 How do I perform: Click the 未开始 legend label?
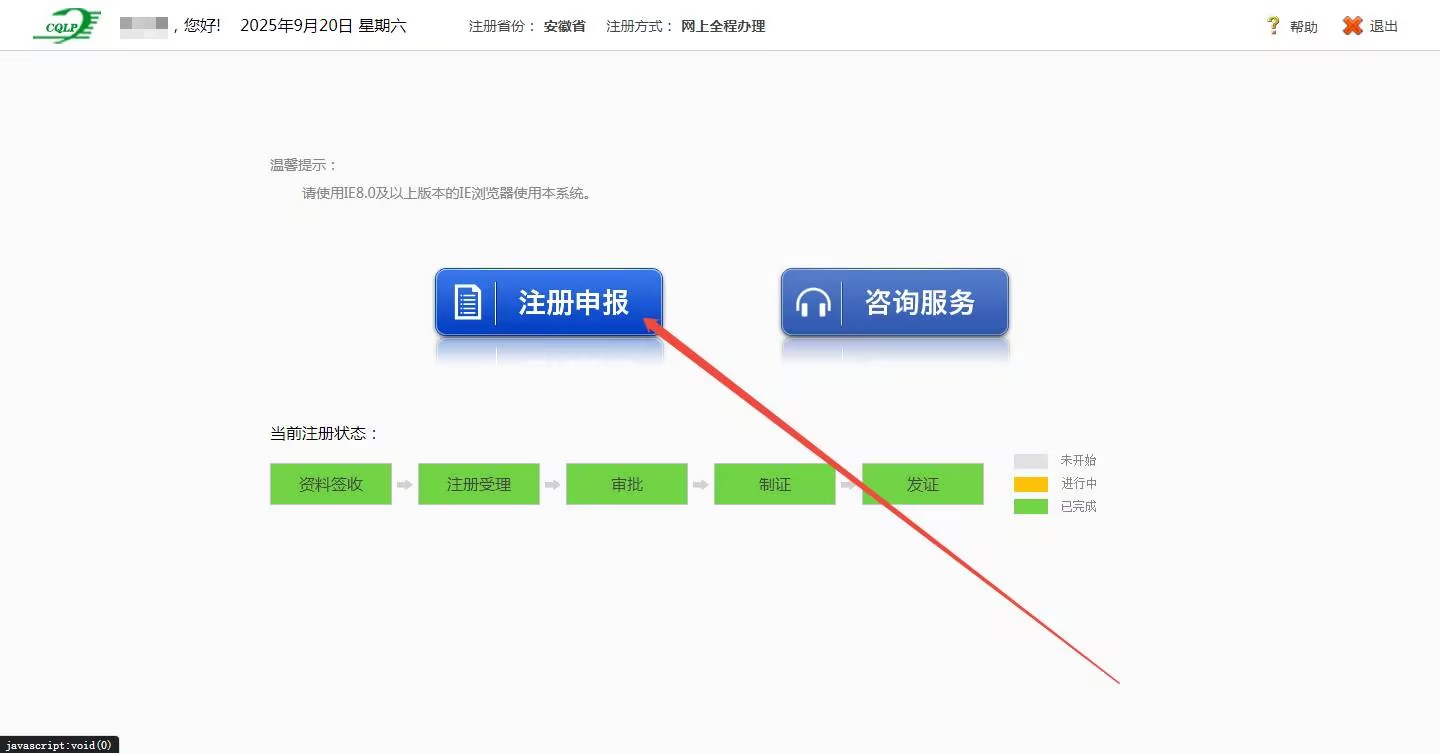(1078, 461)
